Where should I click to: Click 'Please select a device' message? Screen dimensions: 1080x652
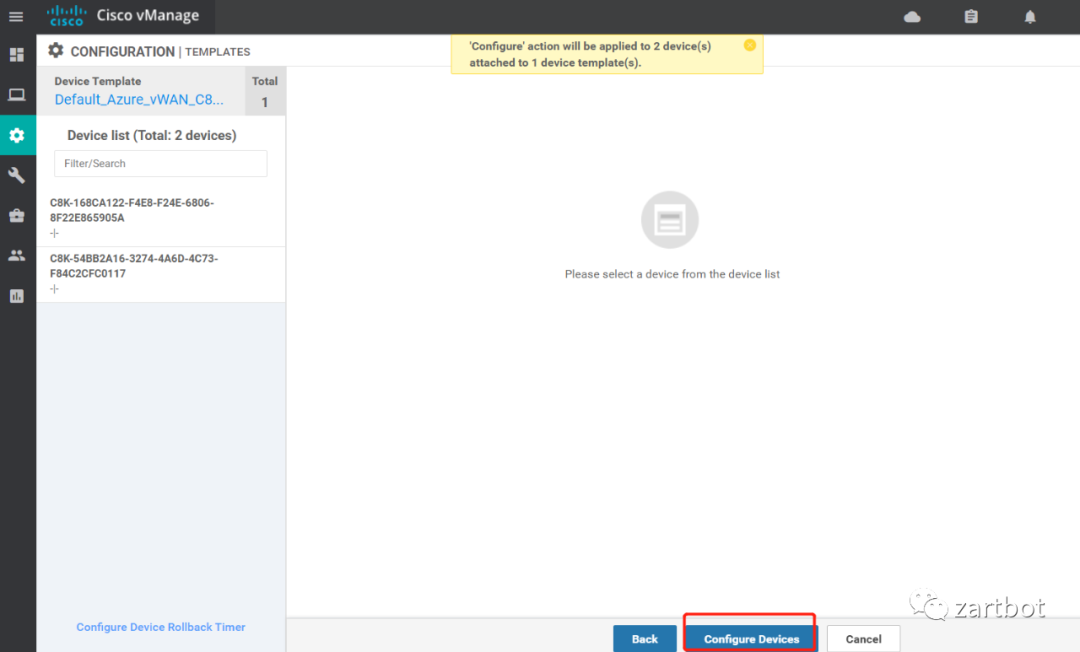click(x=672, y=274)
